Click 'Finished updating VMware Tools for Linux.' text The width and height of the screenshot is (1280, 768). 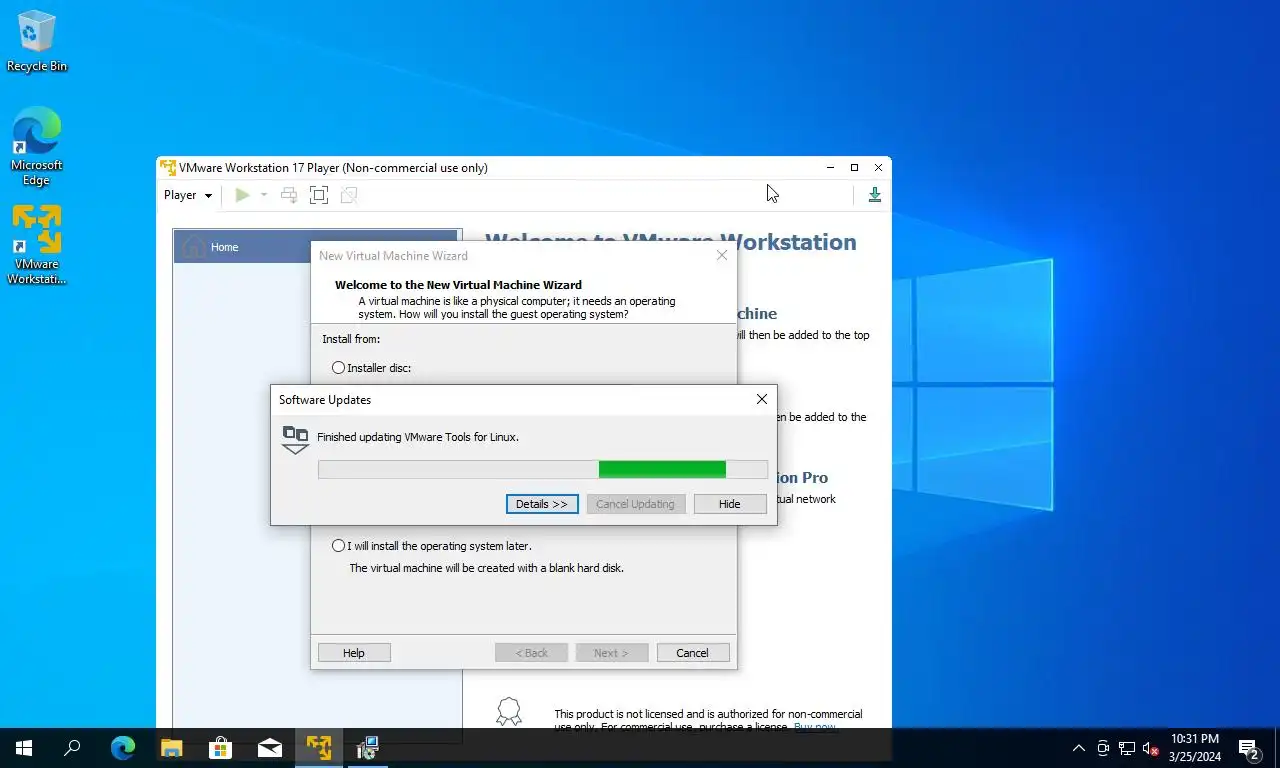click(x=418, y=437)
